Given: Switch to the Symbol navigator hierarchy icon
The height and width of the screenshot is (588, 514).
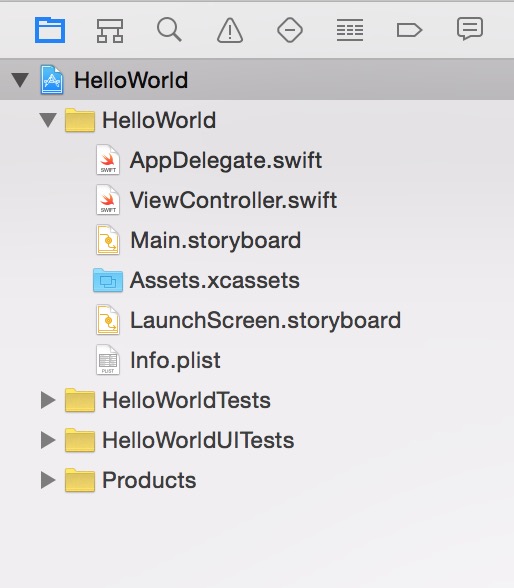Looking at the screenshot, I should click(x=110, y=30).
